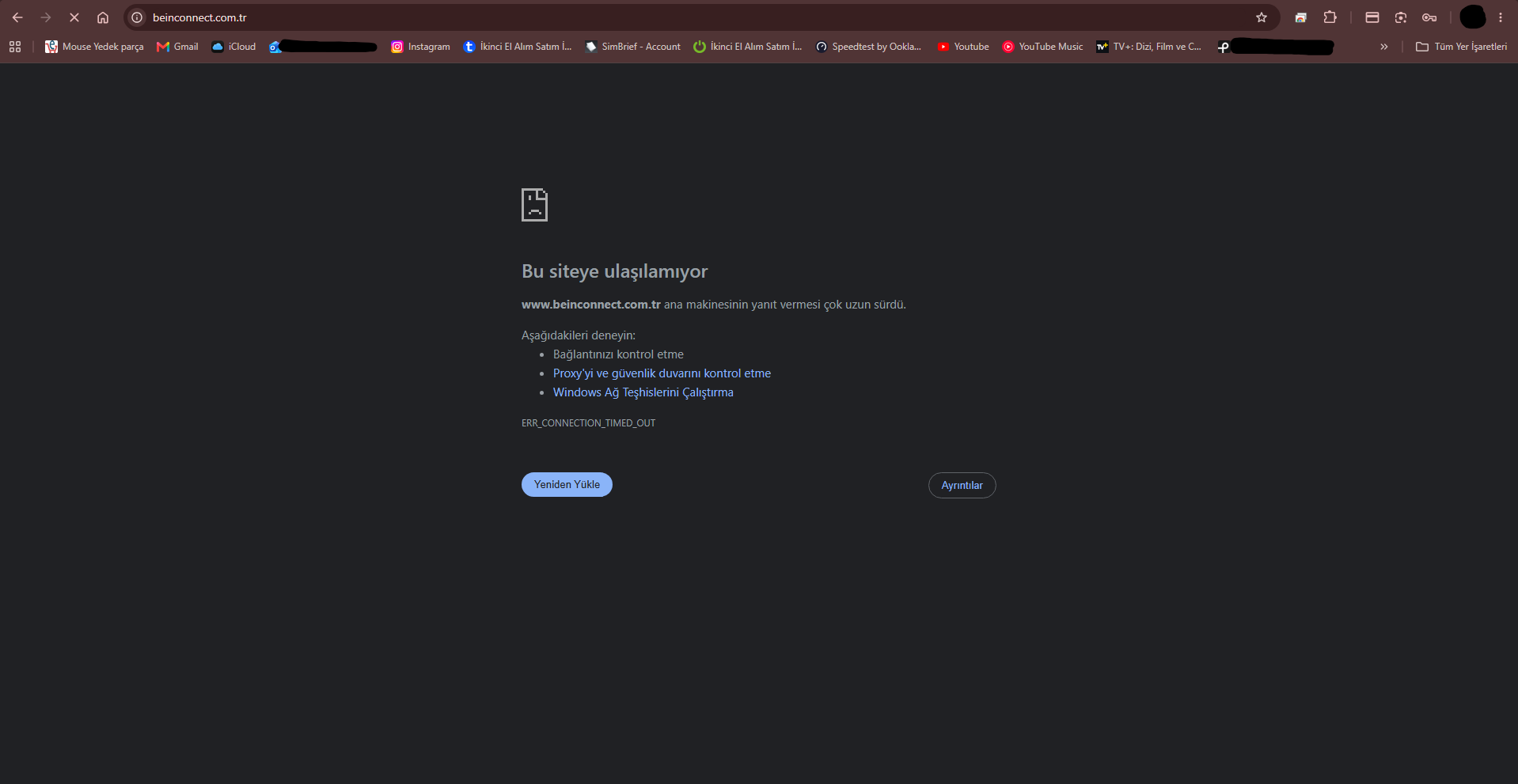Click the sad page error icon

[x=534, y=205]
